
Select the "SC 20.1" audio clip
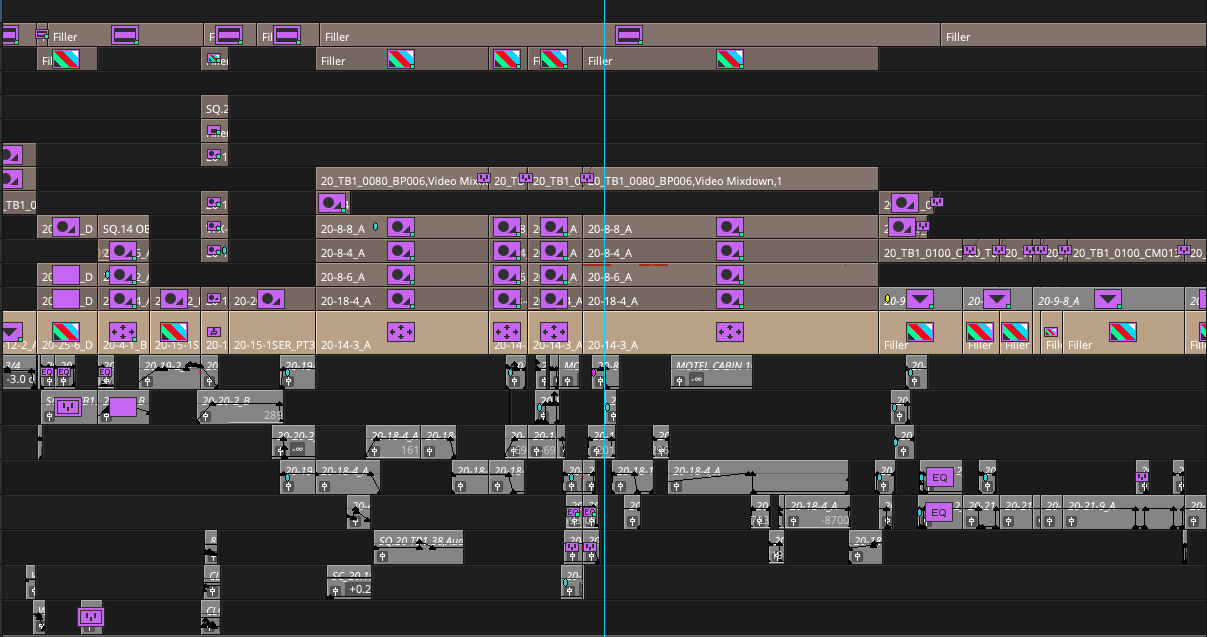point(349,582)
